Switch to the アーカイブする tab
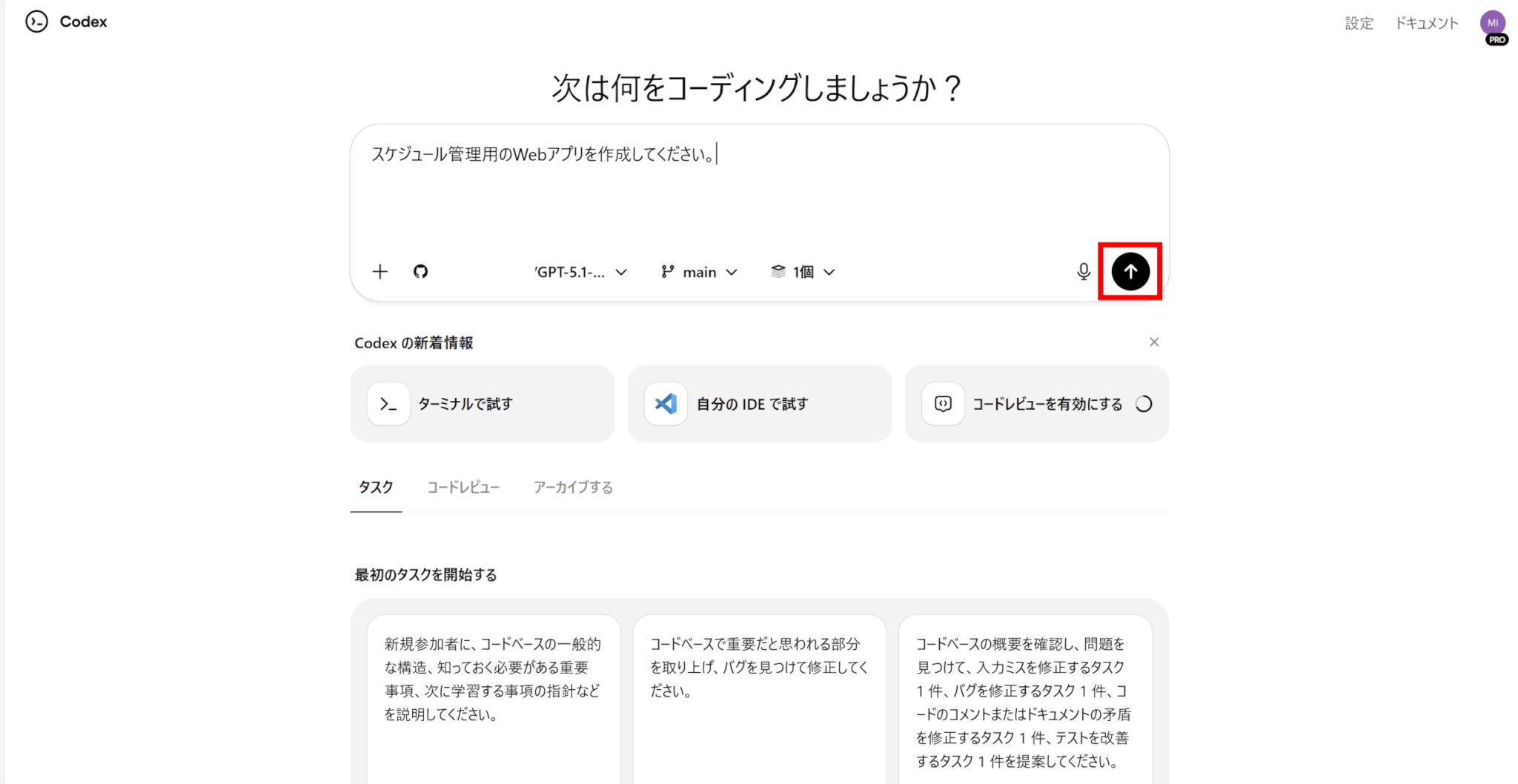 pyautogui.click(x=573, y=488)
